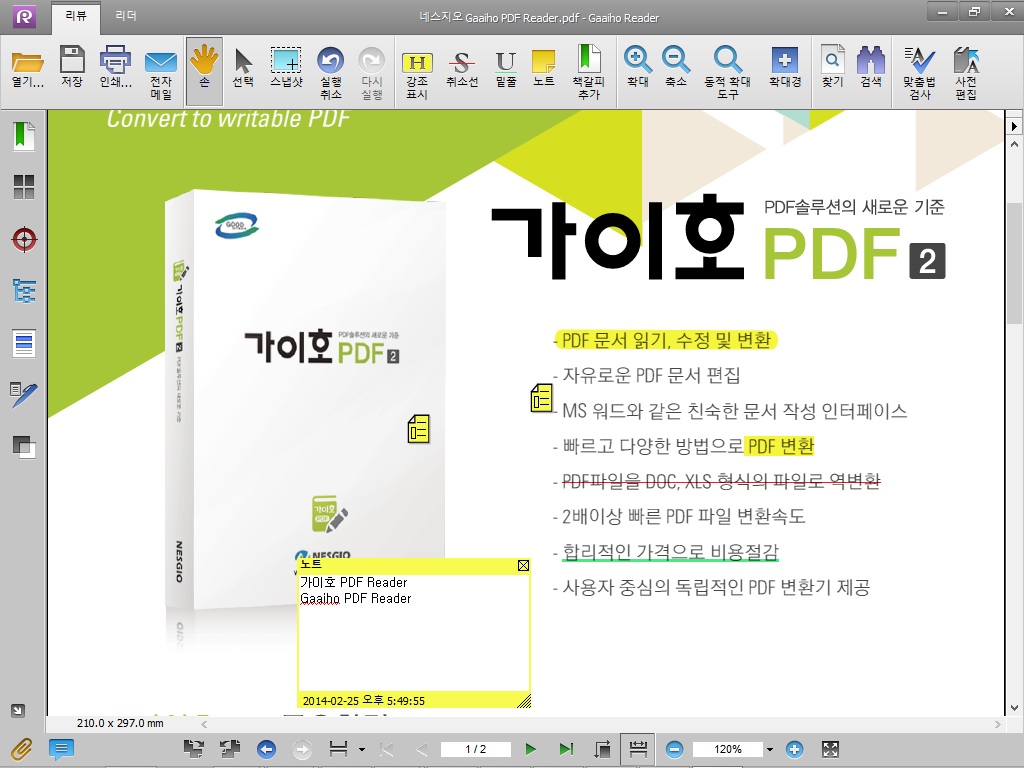
Task: Open the attachments paperclip panel
Action: [19, 748]
